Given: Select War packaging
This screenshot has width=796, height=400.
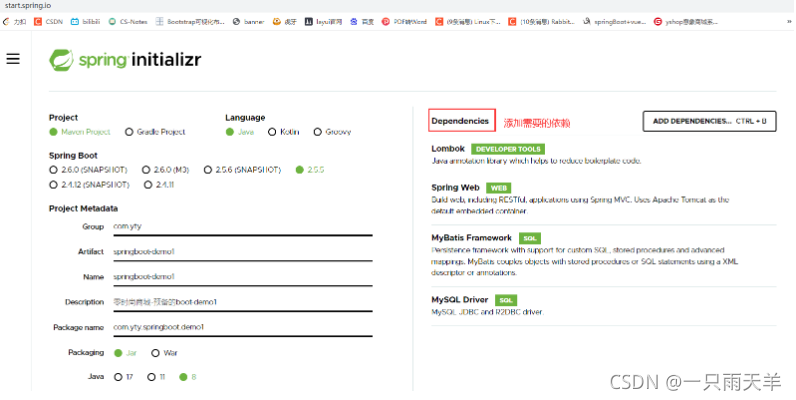Looking at the screenshot, I should [164, 353].
